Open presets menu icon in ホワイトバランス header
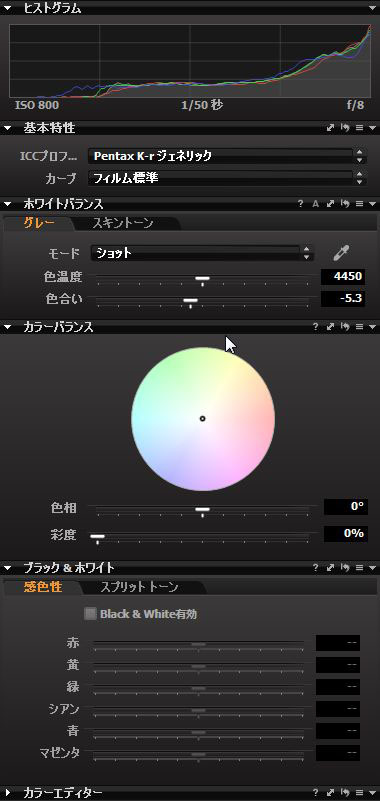This screenshot has height=801, width=380. (359, 204)
